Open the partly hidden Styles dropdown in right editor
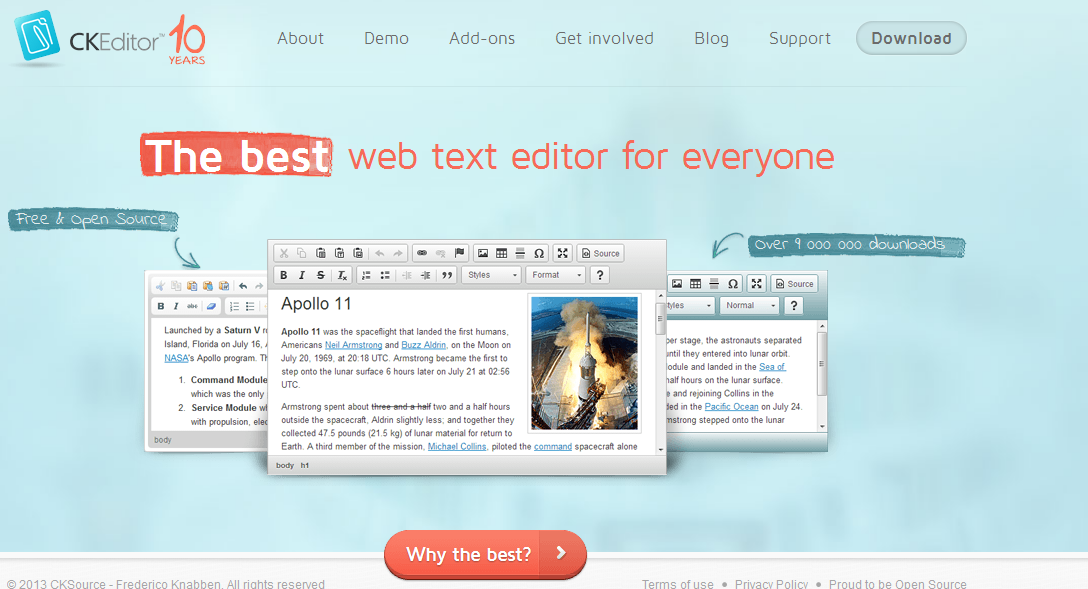This screenshot has width=1088, height=589. click(690, 305)
